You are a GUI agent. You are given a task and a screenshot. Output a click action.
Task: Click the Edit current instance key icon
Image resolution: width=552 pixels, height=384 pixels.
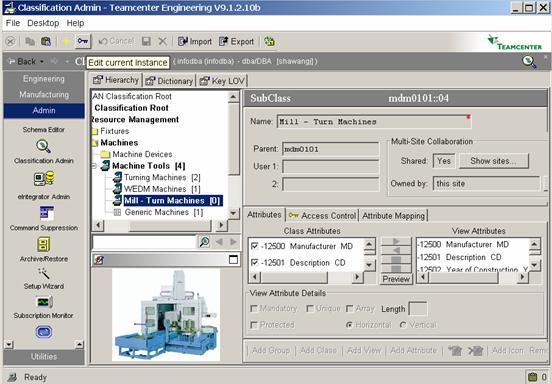[83, 41]
